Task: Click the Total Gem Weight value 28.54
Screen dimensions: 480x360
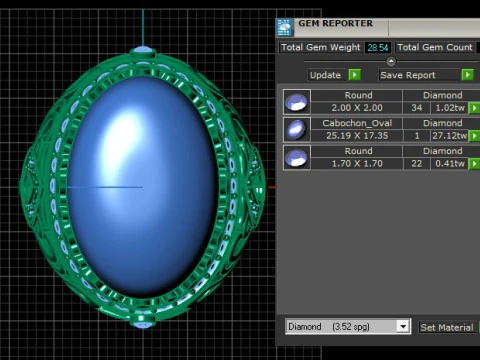Action: (x=378, y=47)
